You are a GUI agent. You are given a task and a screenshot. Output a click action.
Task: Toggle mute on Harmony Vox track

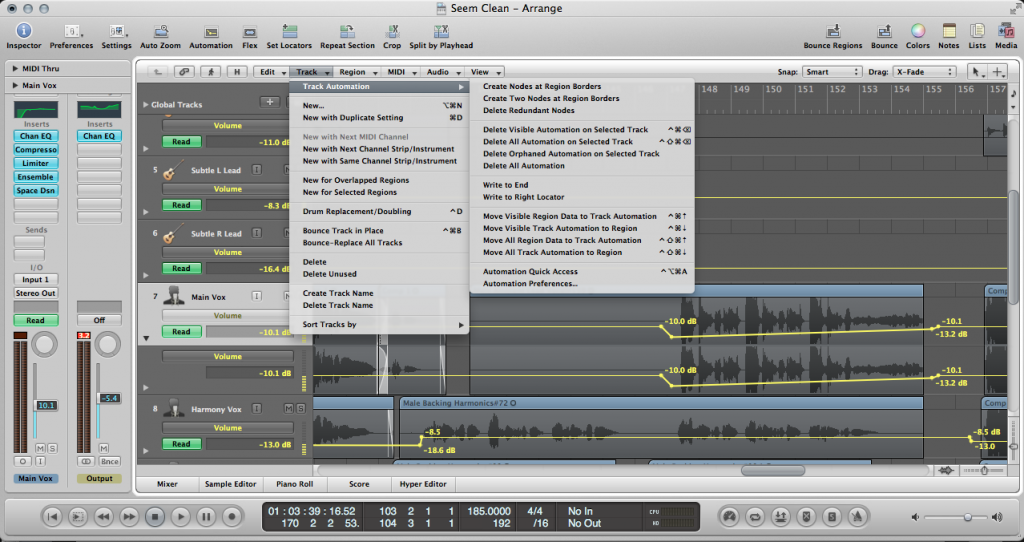287,409
